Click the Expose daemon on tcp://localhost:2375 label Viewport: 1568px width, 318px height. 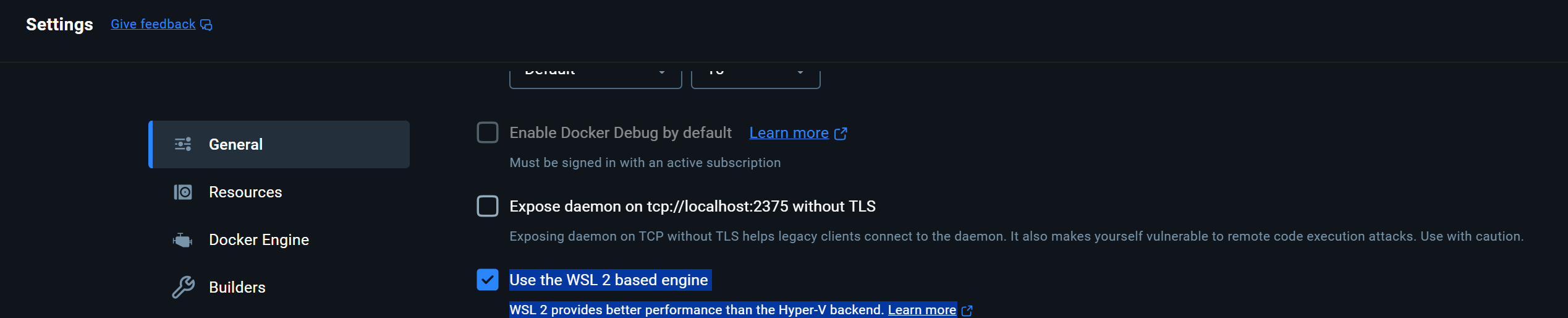[692, 207]
